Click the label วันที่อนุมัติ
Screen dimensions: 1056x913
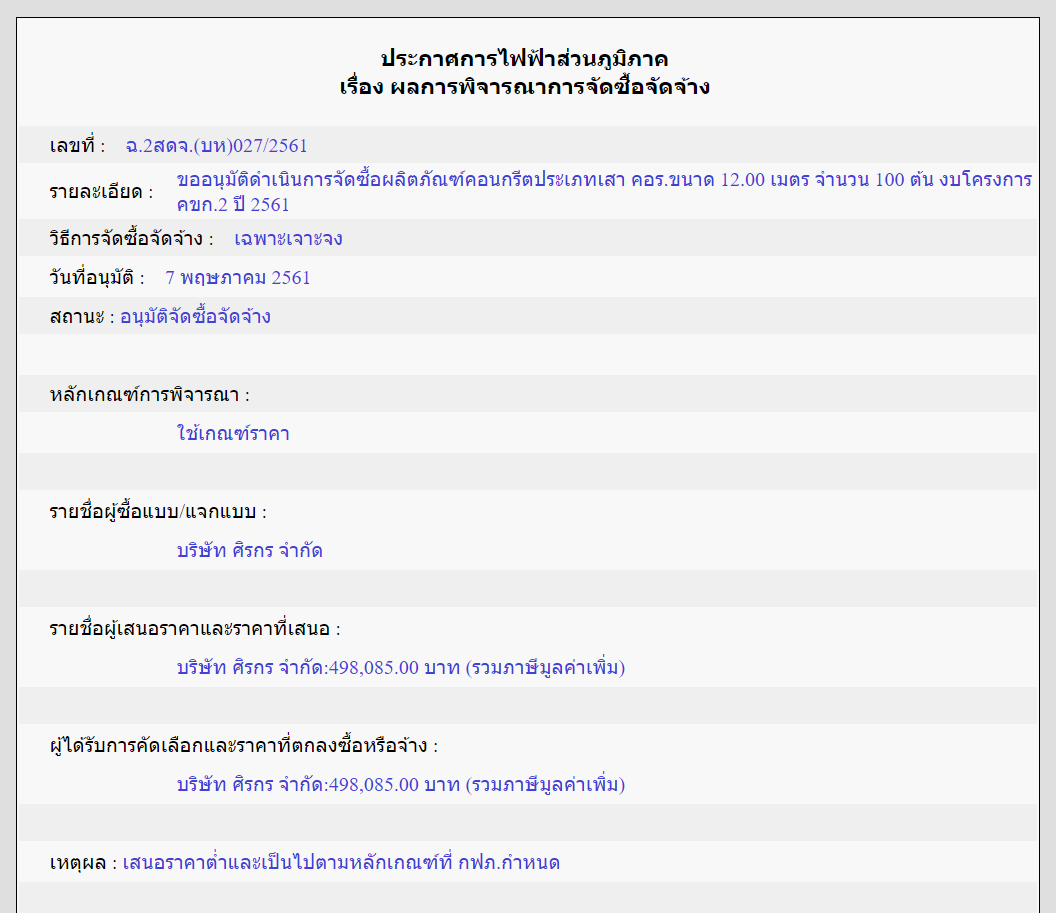pyautogui.click(x=97, y=277)
